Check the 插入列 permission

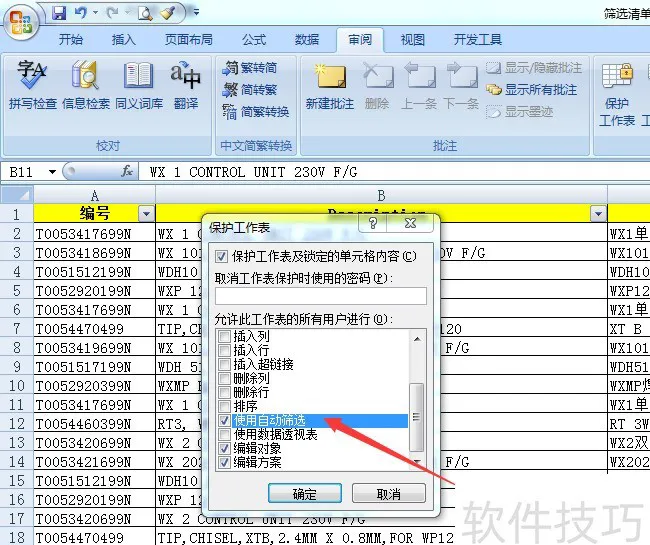tap(224, 336)
